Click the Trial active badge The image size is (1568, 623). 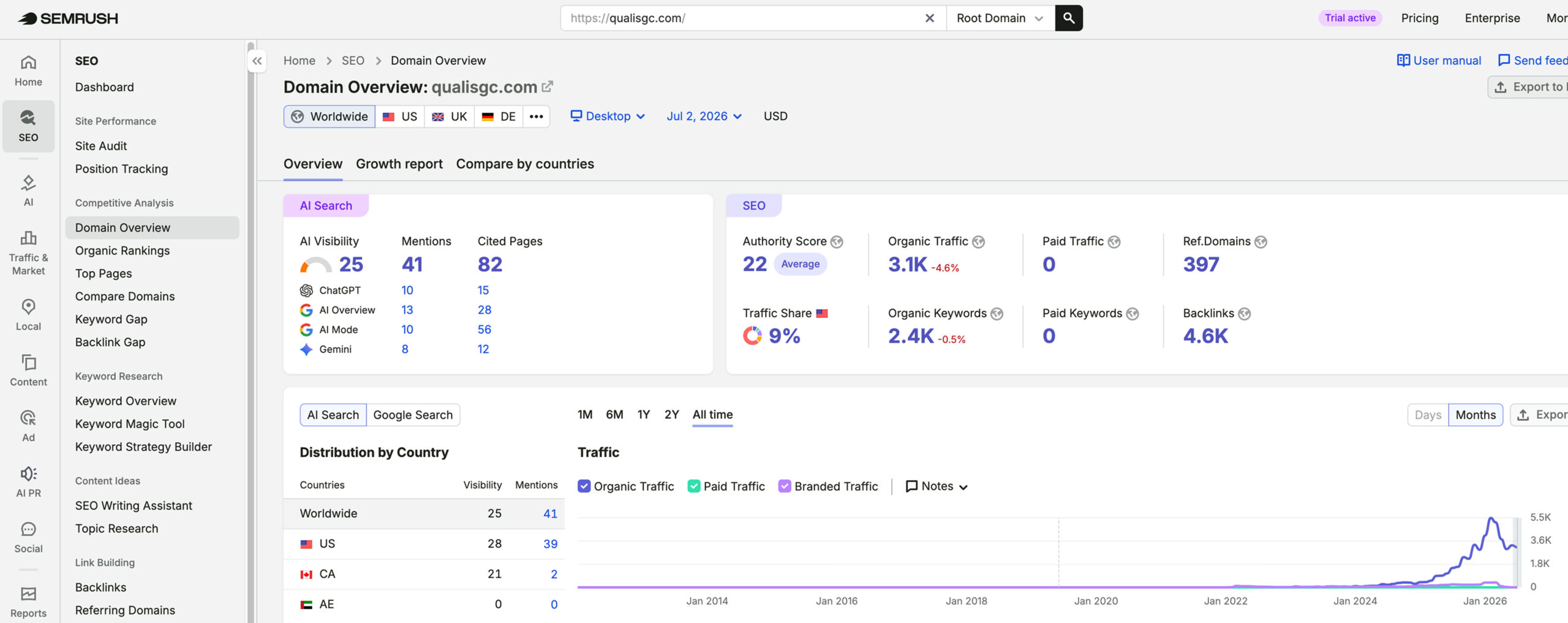click(1350, 18)
